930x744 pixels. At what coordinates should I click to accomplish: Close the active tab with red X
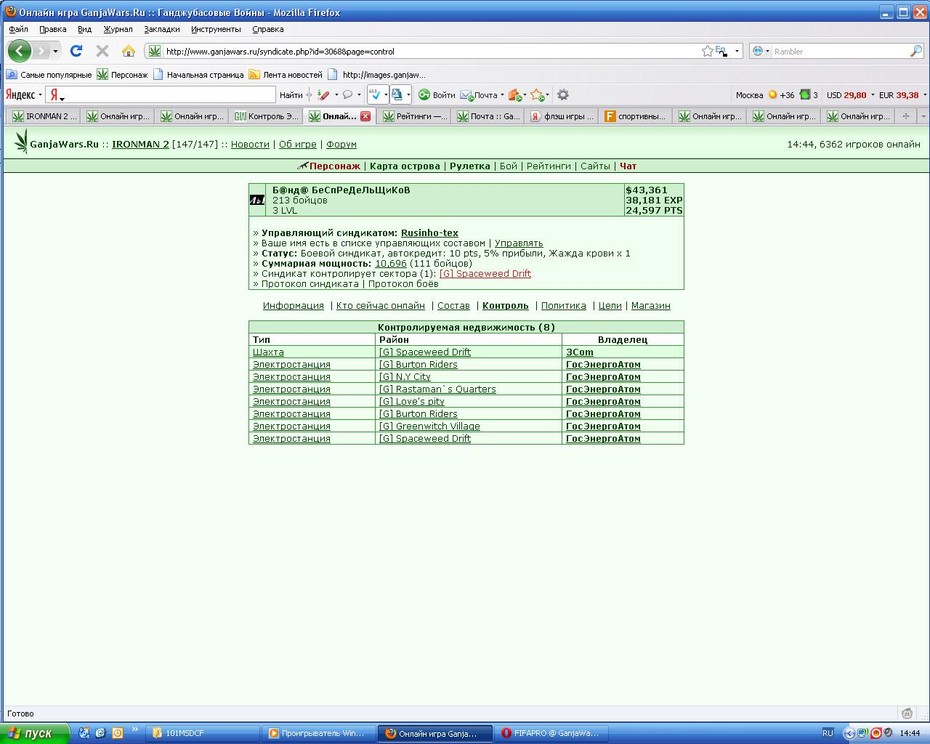pos(365,116)
